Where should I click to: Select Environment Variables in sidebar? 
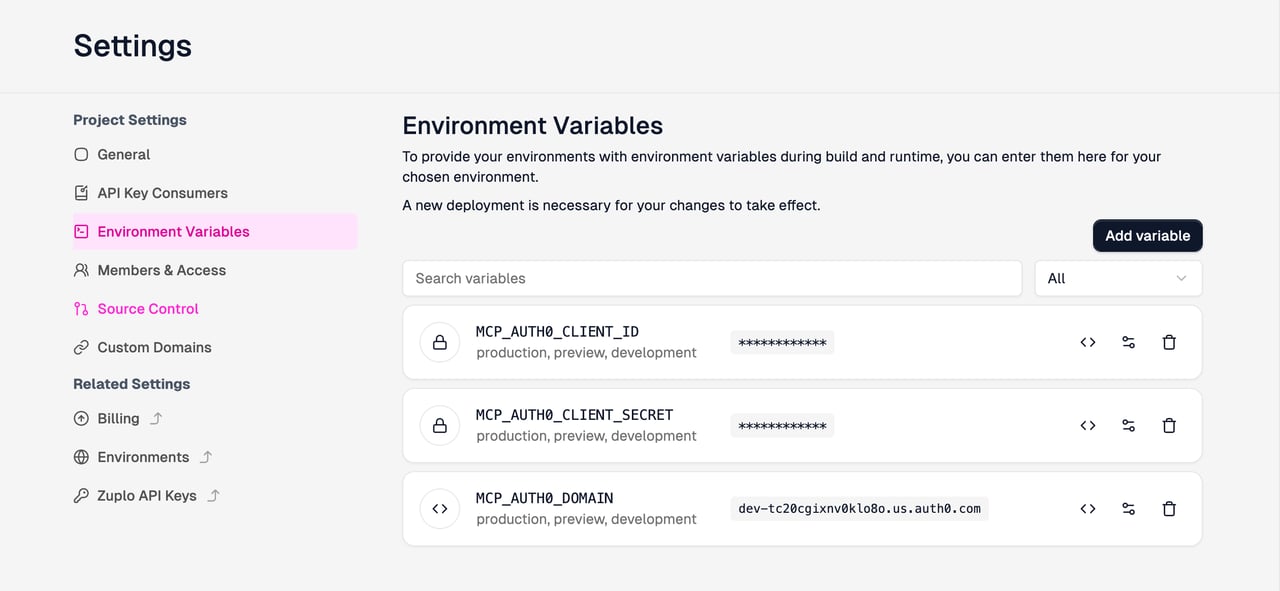[215, 231]
